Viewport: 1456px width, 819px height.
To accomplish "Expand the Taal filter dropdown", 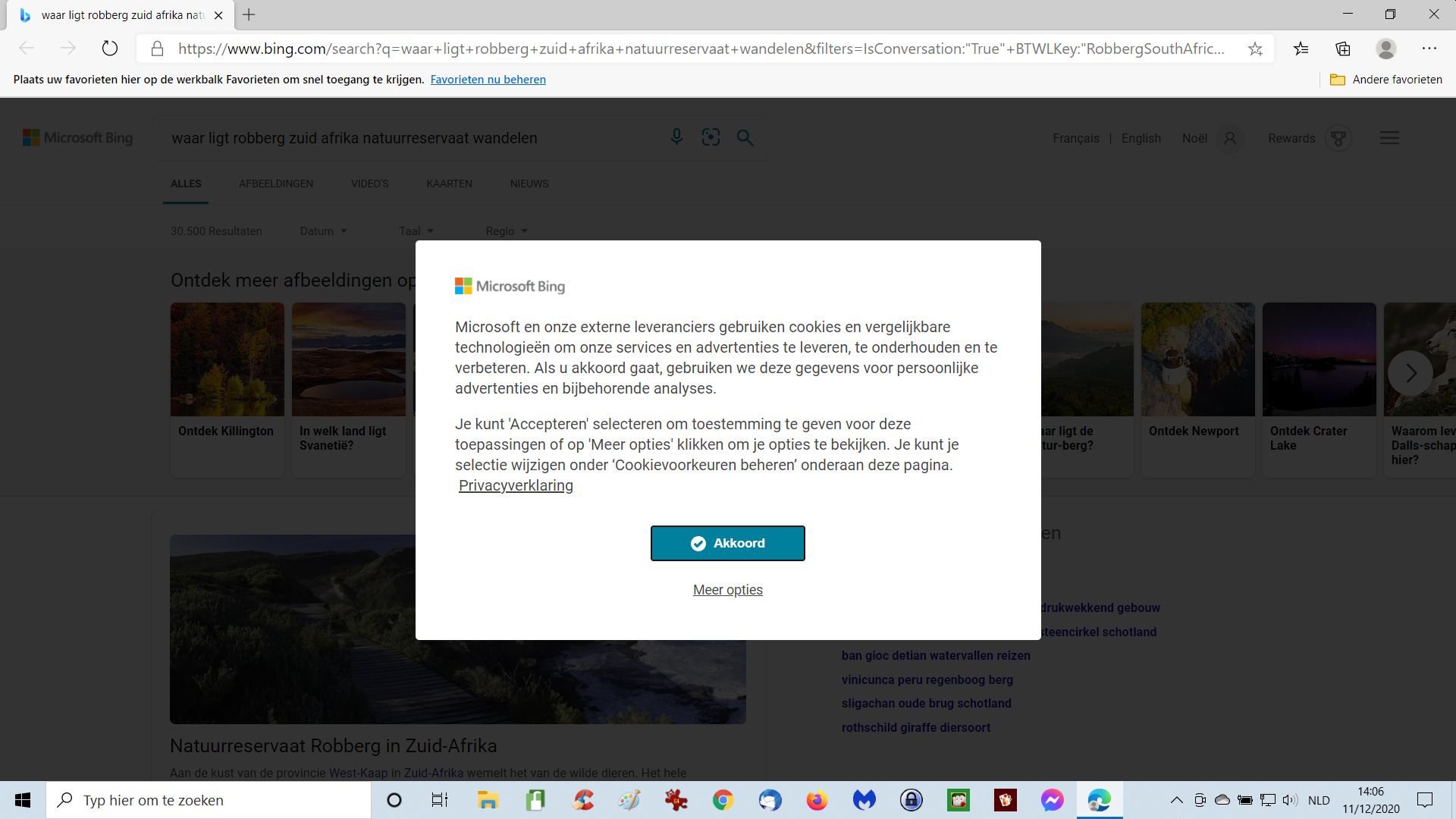I will (416, 231).
